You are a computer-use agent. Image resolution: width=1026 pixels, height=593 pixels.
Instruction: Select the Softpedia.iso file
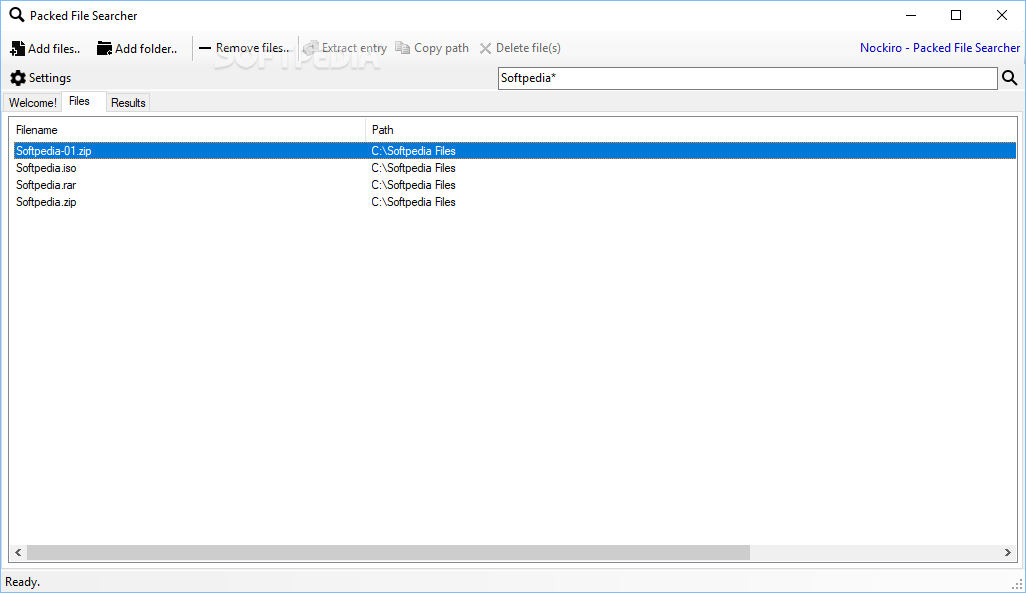click(x=46, y=168)
